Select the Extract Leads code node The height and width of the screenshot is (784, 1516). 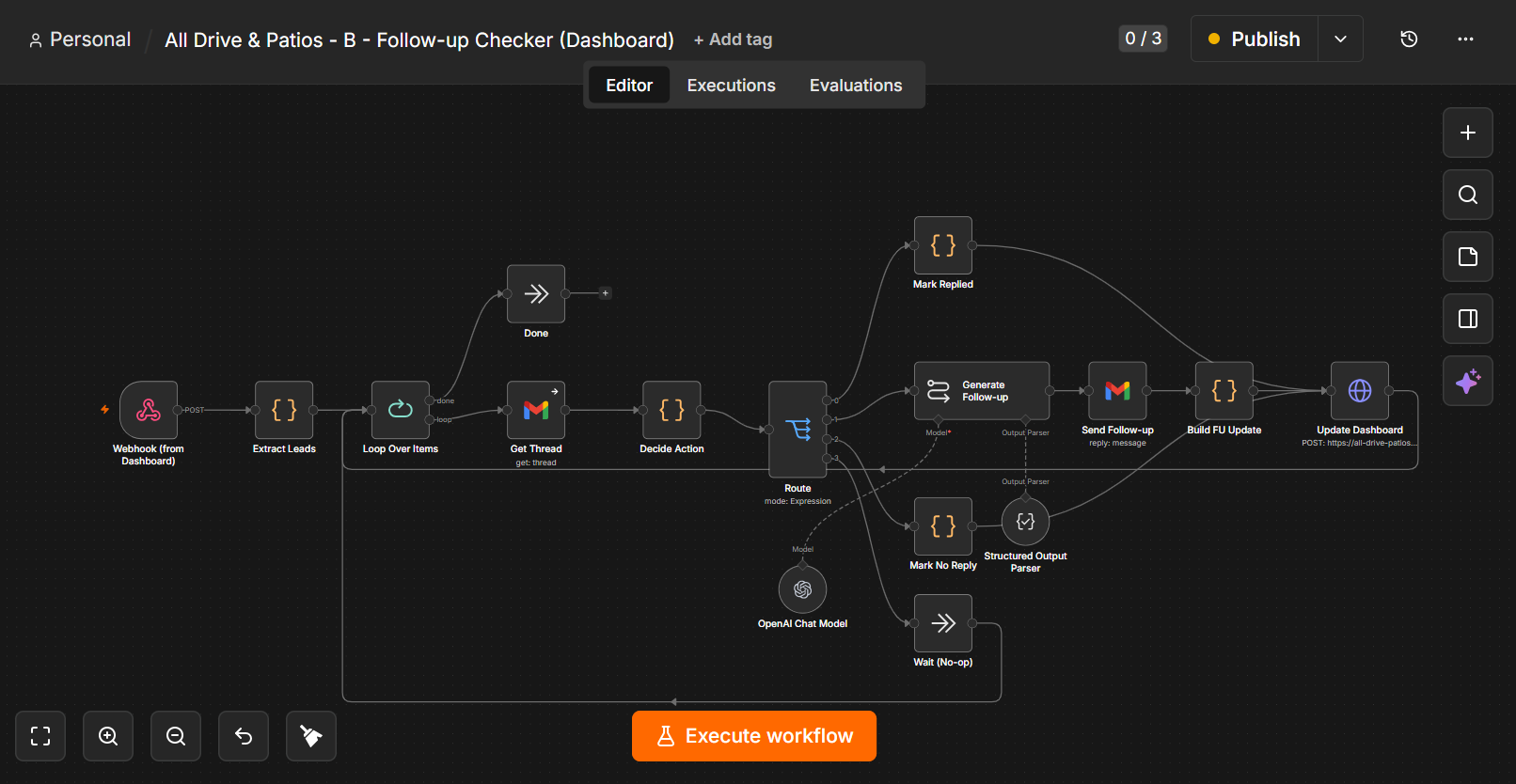[x=284, y=410]
